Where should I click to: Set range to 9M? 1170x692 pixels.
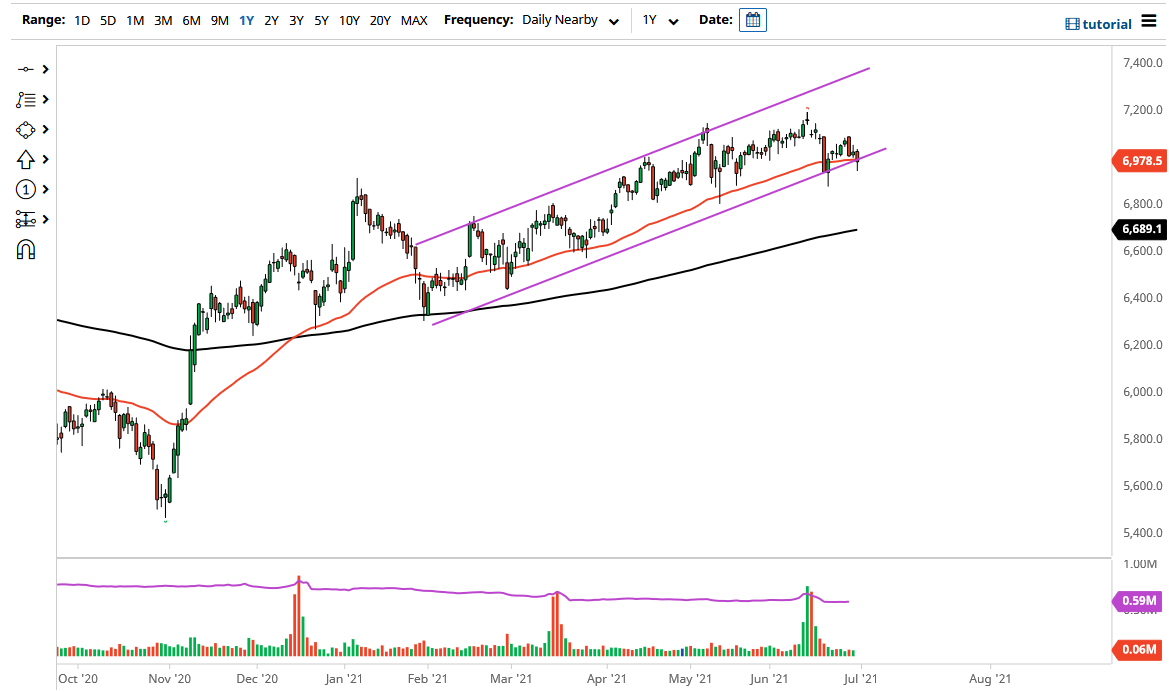point(219,20)
